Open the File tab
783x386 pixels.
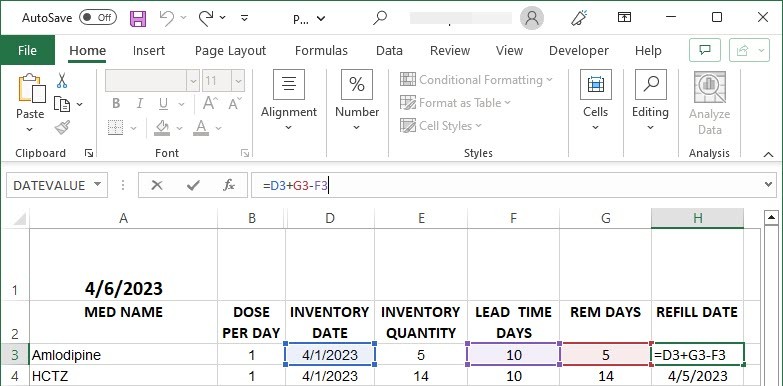point(27,50)
